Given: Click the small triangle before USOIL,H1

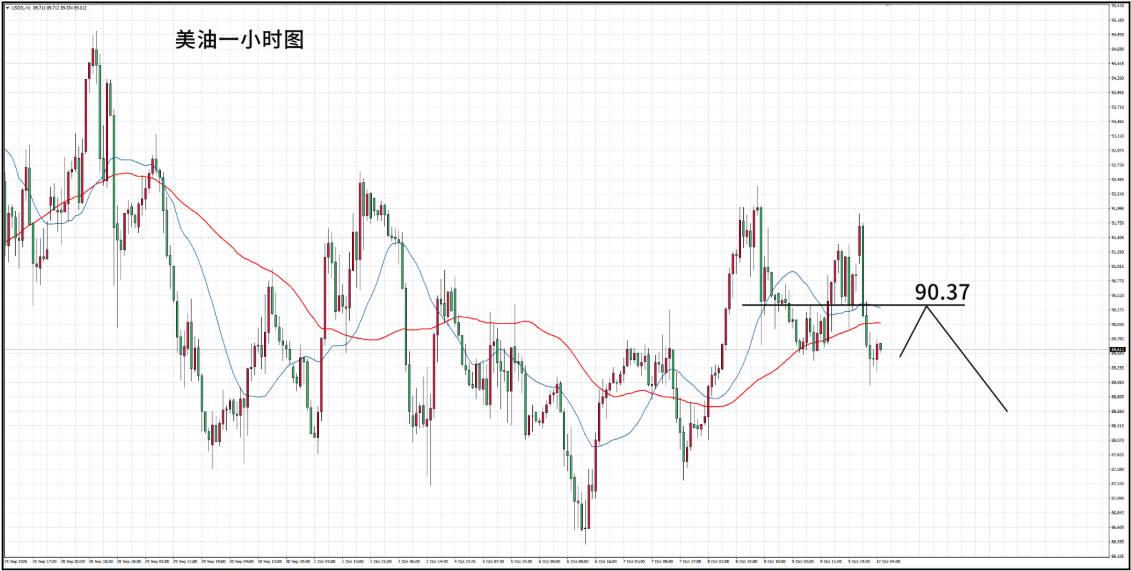Looking at the screenshot, I should point(7,8).
